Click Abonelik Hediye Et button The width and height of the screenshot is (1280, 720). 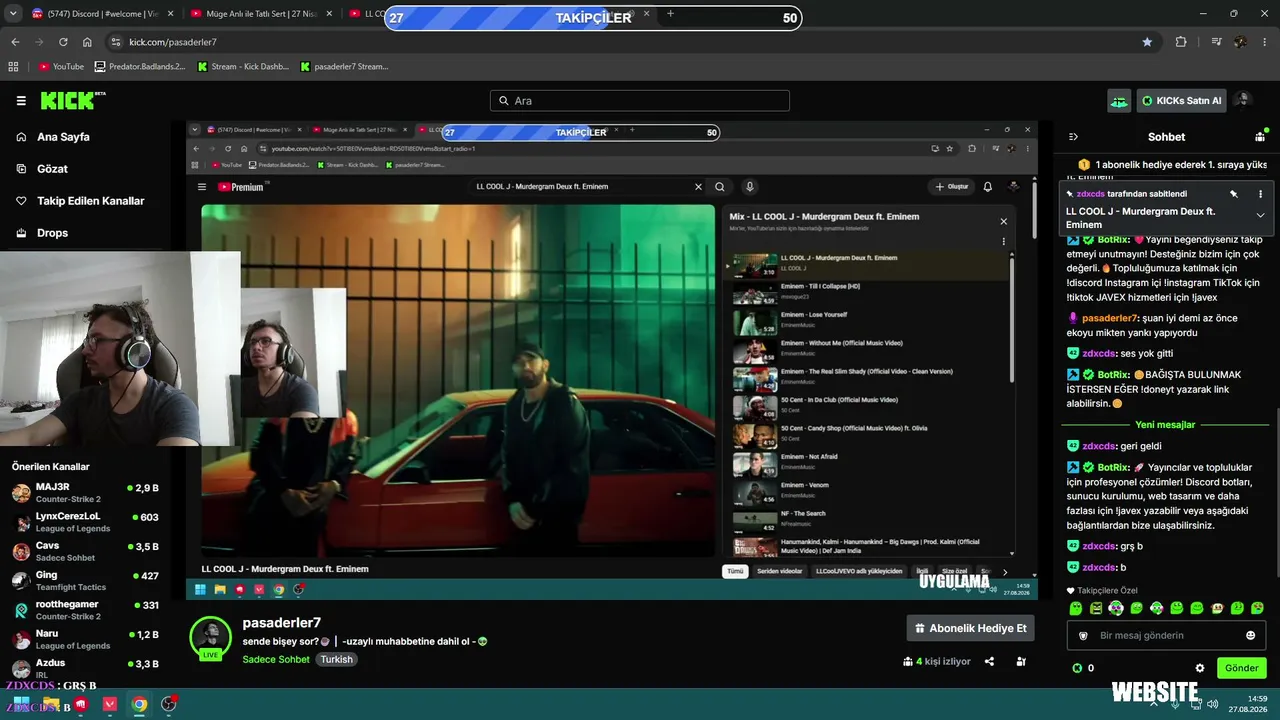pos(970,628)
